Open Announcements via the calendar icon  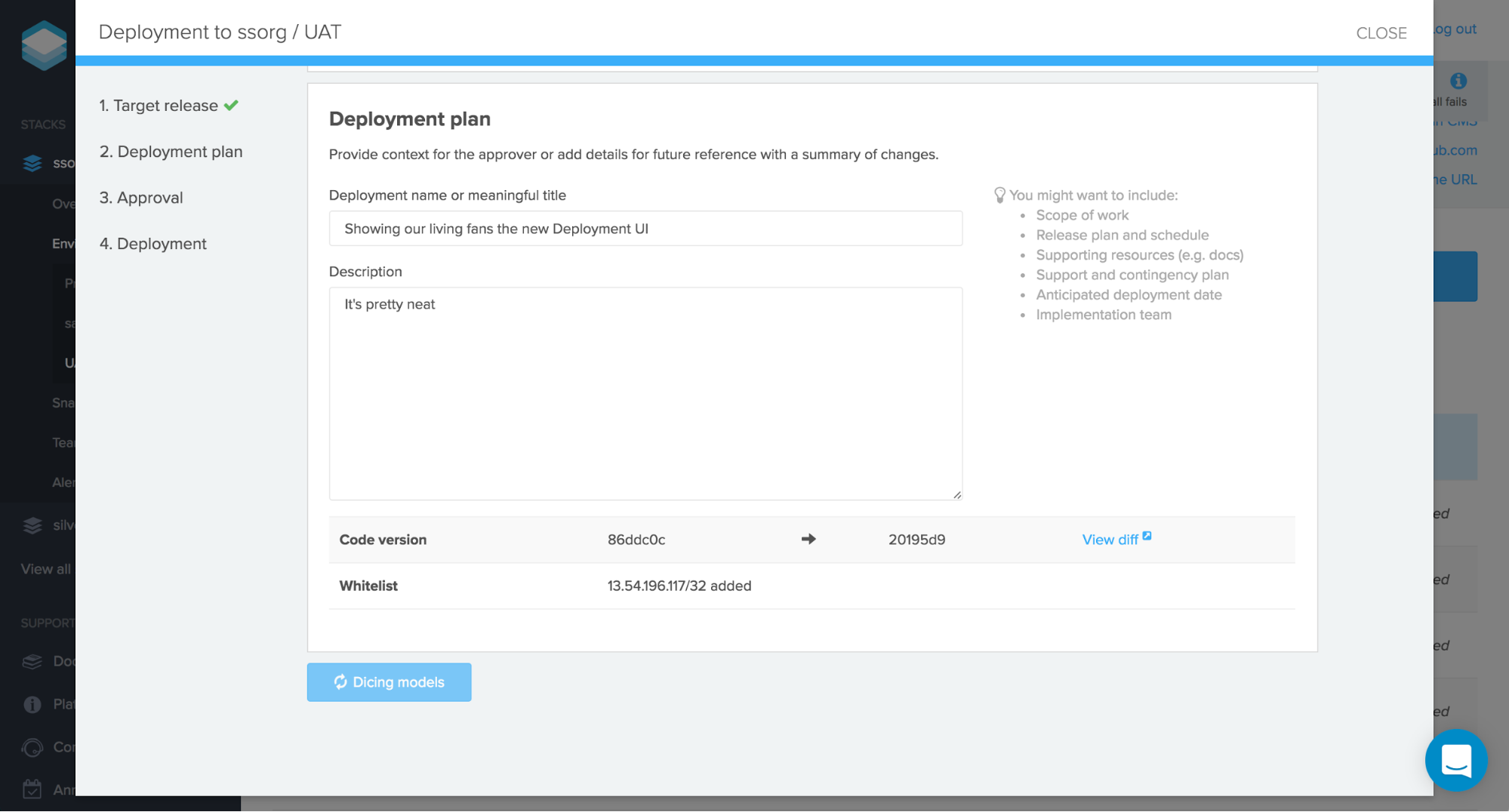pyautogui.click(x=32, y=789)
